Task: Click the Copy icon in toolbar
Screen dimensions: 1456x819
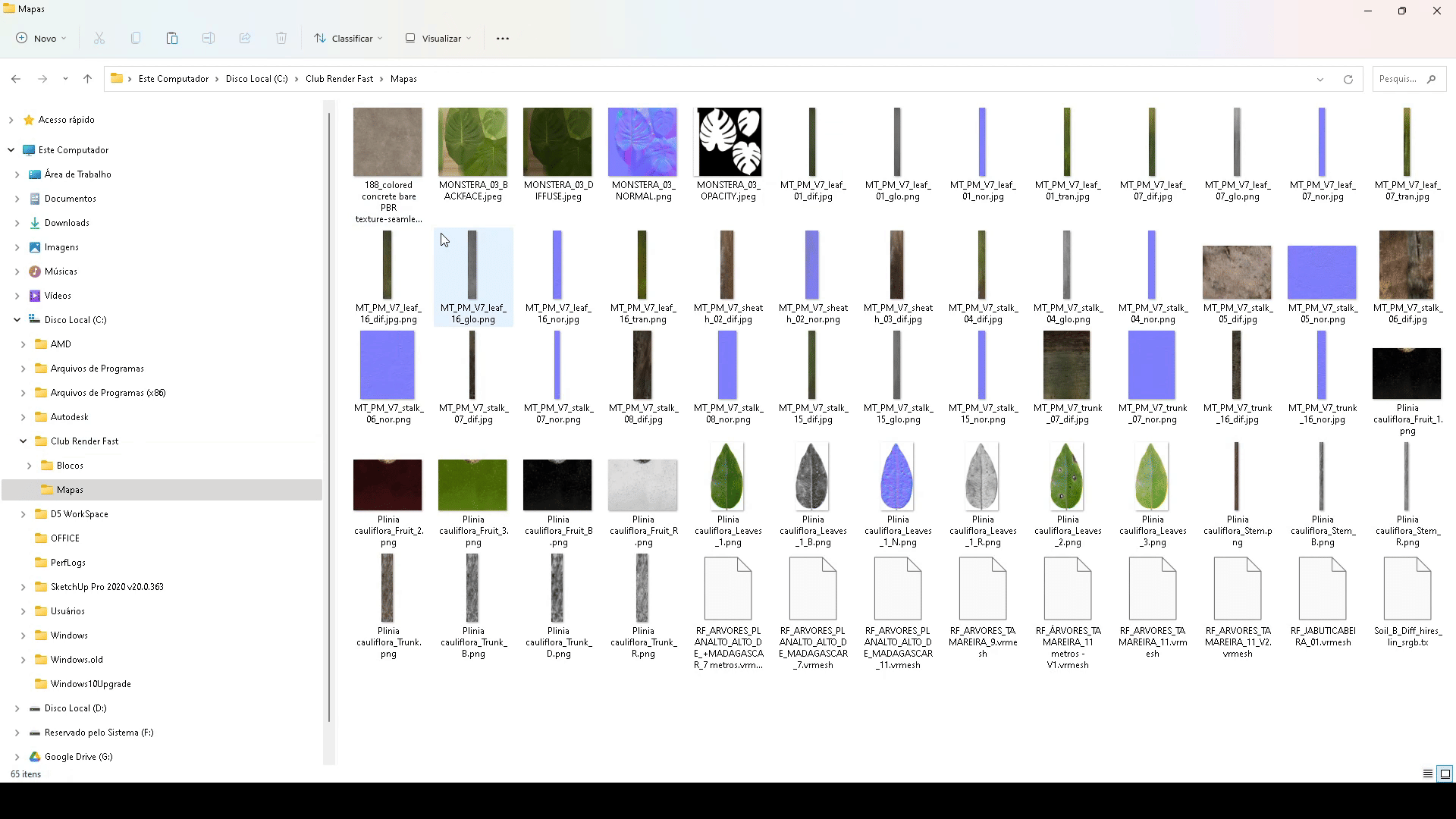Action: [136, 38]
